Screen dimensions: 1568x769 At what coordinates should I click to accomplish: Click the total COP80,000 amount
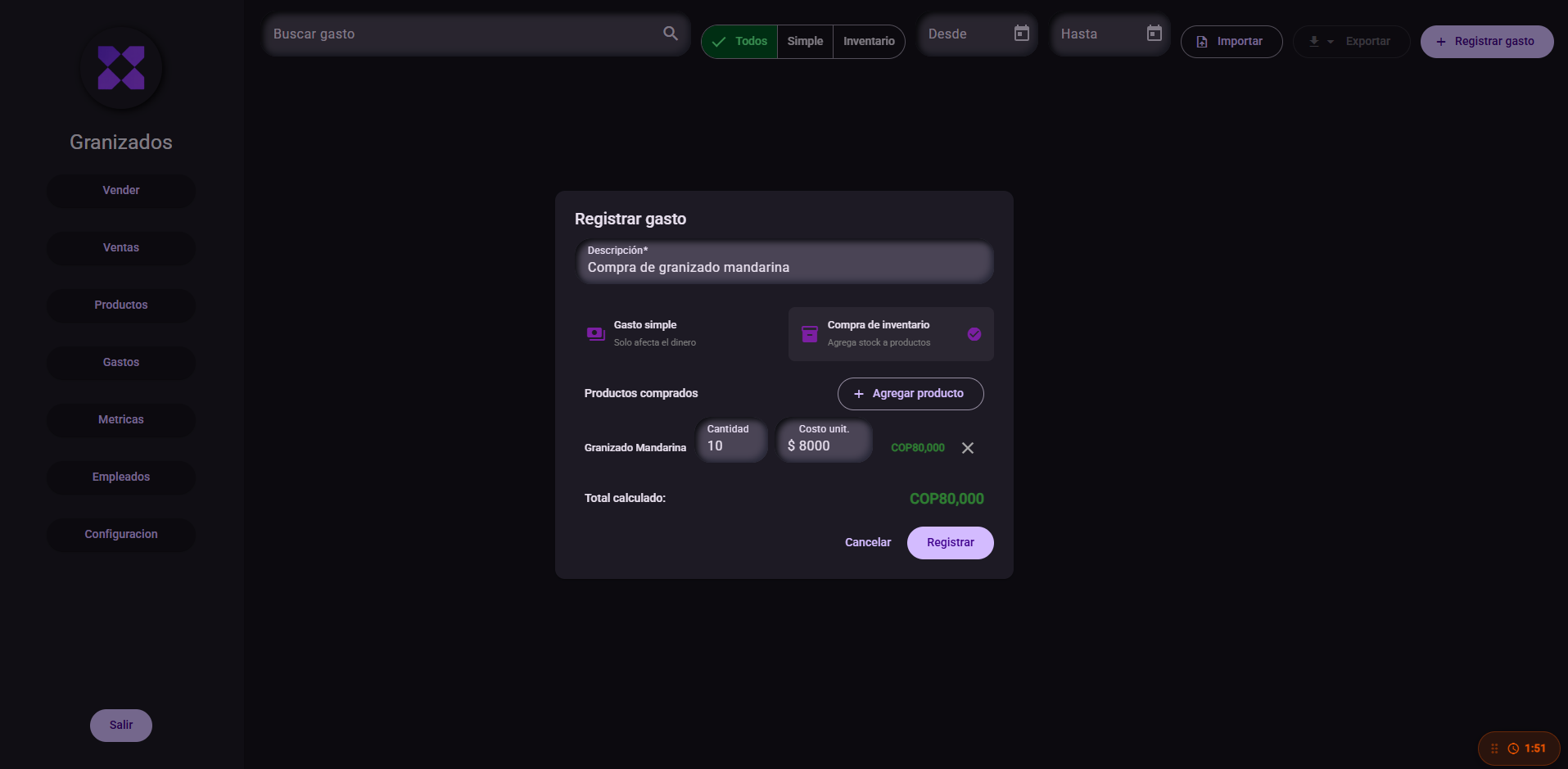947,499
